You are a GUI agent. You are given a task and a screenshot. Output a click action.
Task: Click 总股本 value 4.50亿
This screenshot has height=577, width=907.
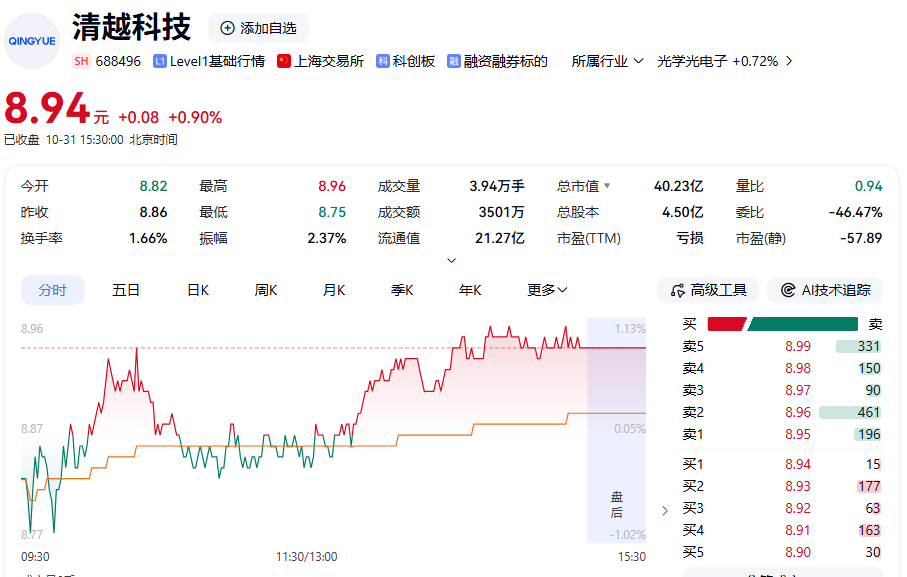683,212
